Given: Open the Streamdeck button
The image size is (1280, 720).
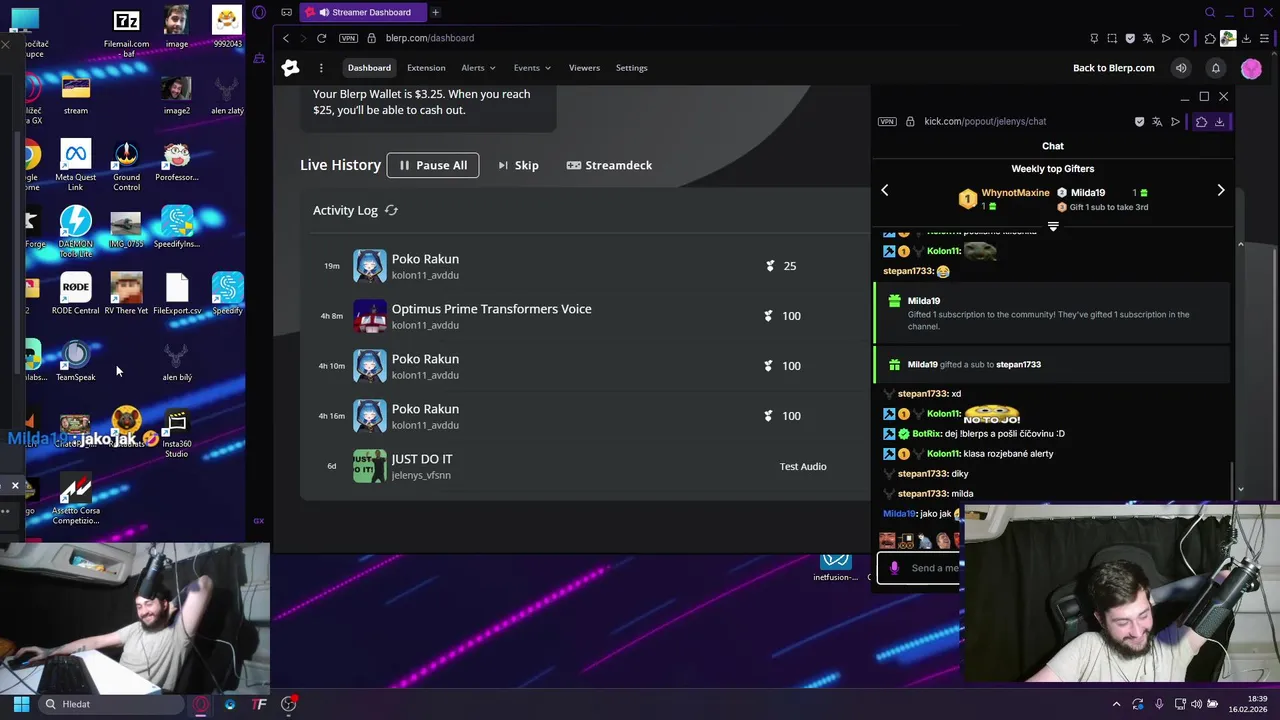Looking at the screenshot, I should tap(609, 165).
